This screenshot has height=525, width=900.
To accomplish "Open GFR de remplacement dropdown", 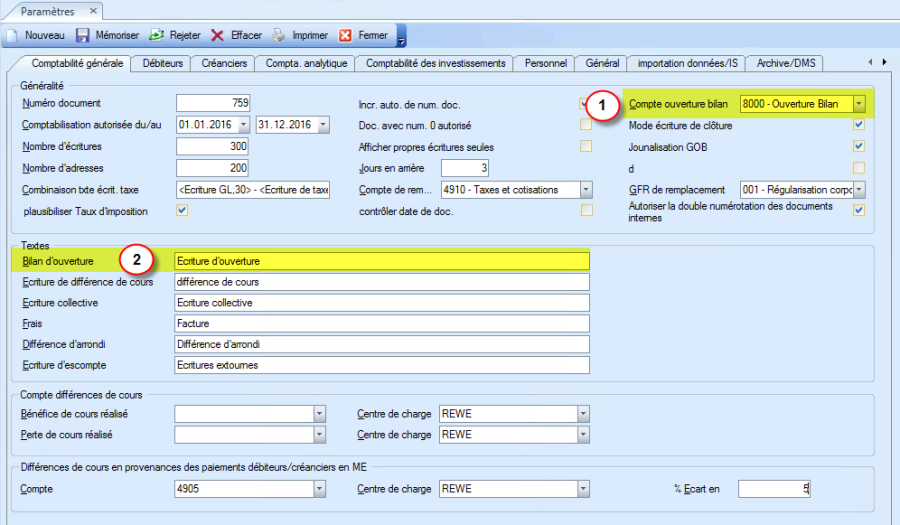I will tap(858, 189).
